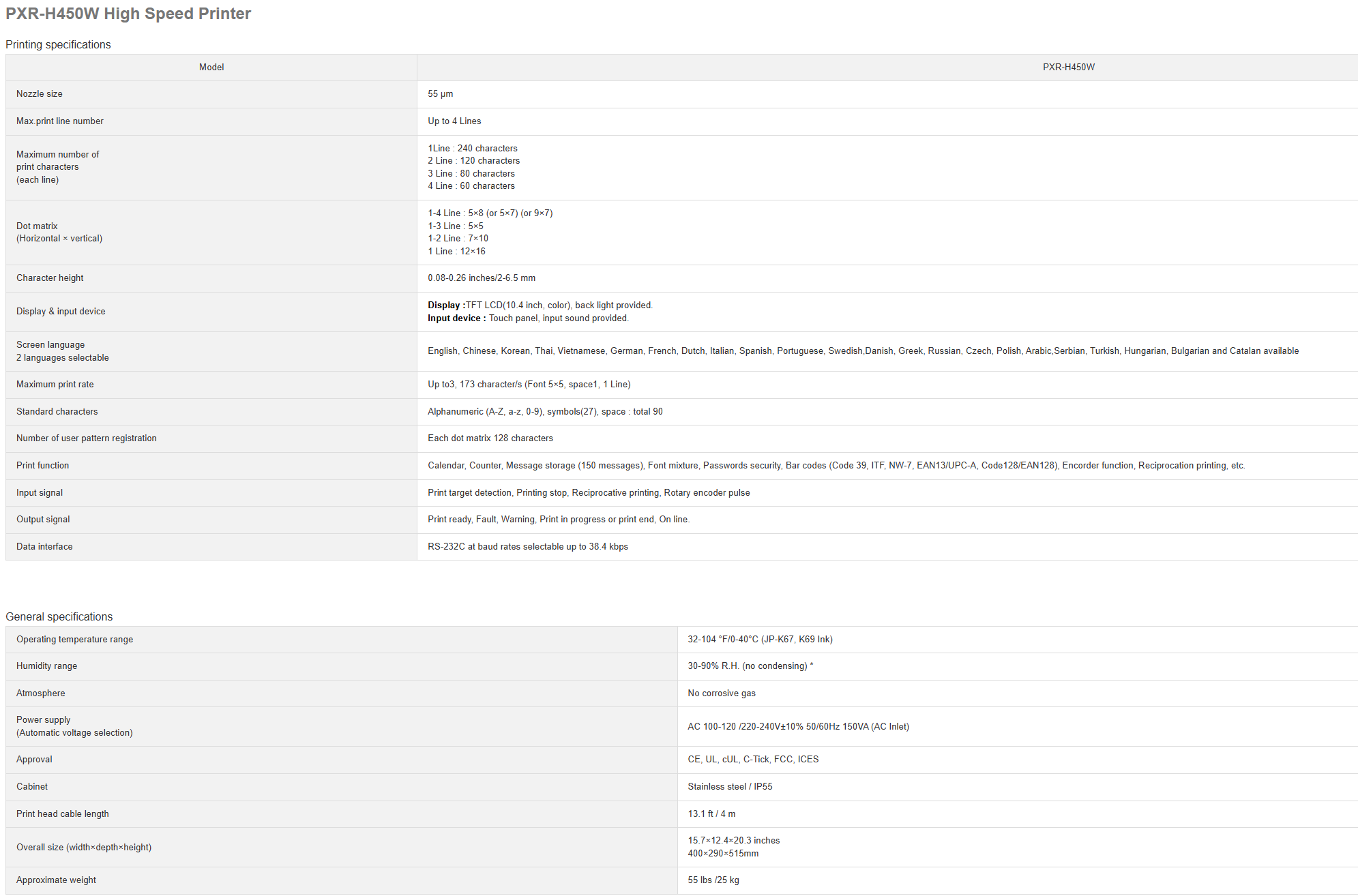Click the Stainless steel / IP55 cabinet value
Viewport: 1358px width, 896px height.
tap(730, 787)
